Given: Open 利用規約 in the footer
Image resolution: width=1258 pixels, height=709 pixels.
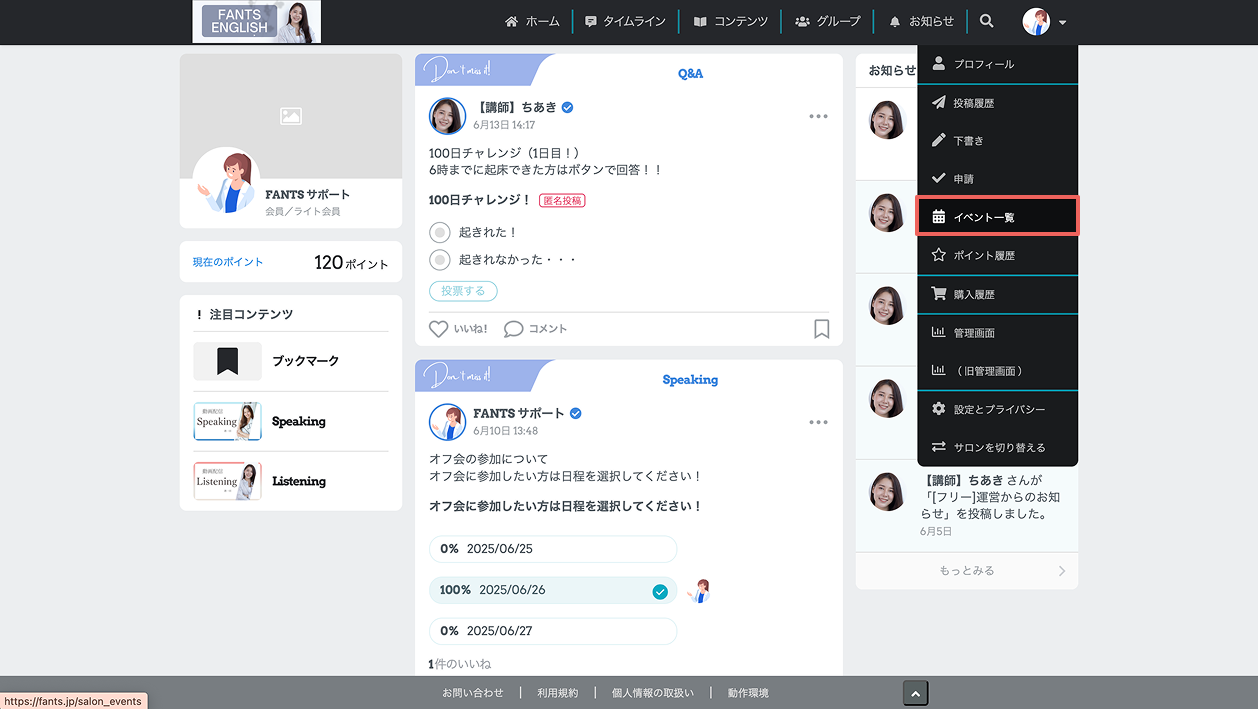Looking at the screenshot, I should coord(557,693).
